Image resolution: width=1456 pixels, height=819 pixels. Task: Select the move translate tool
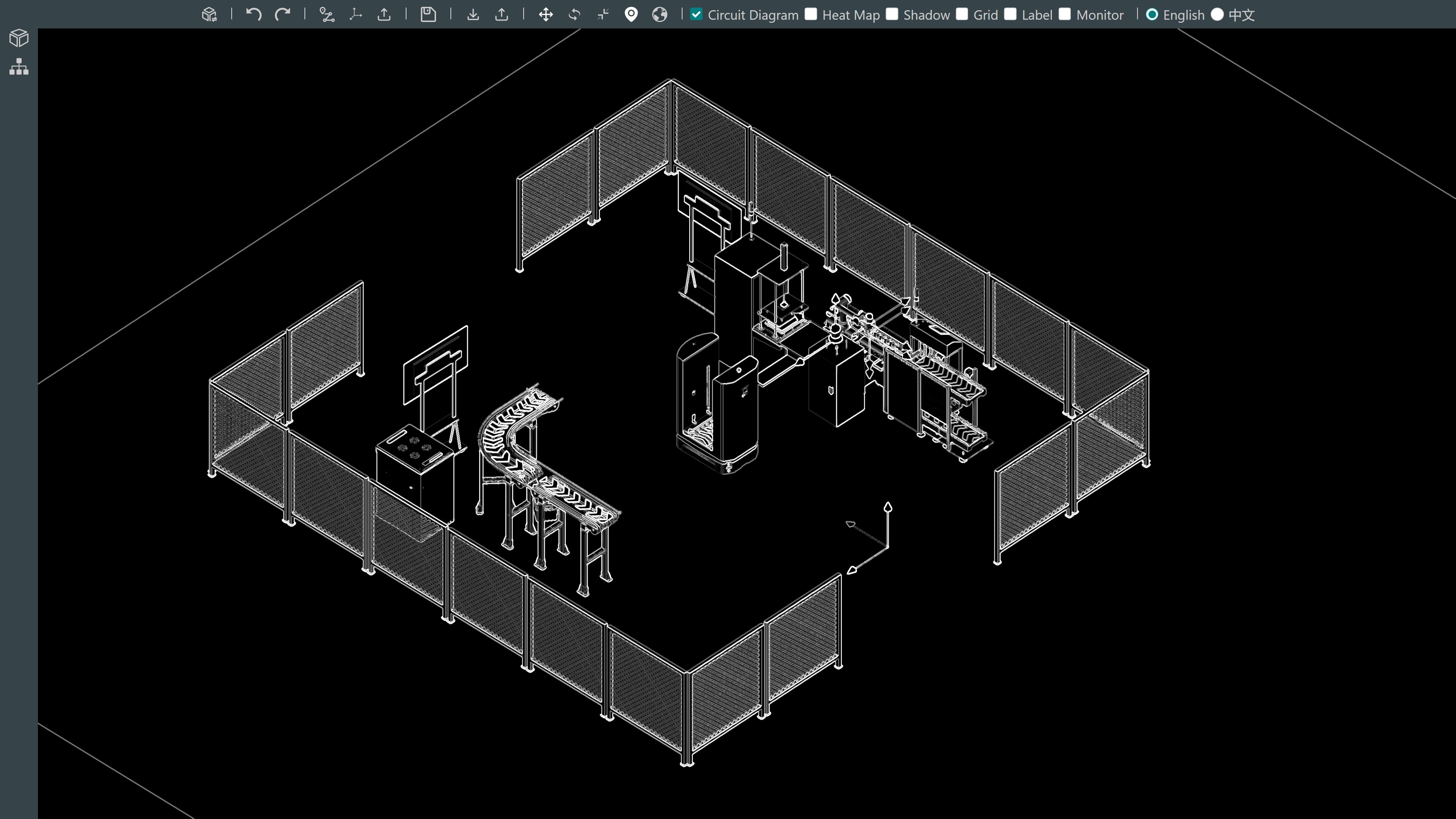(x=546, y=15)
